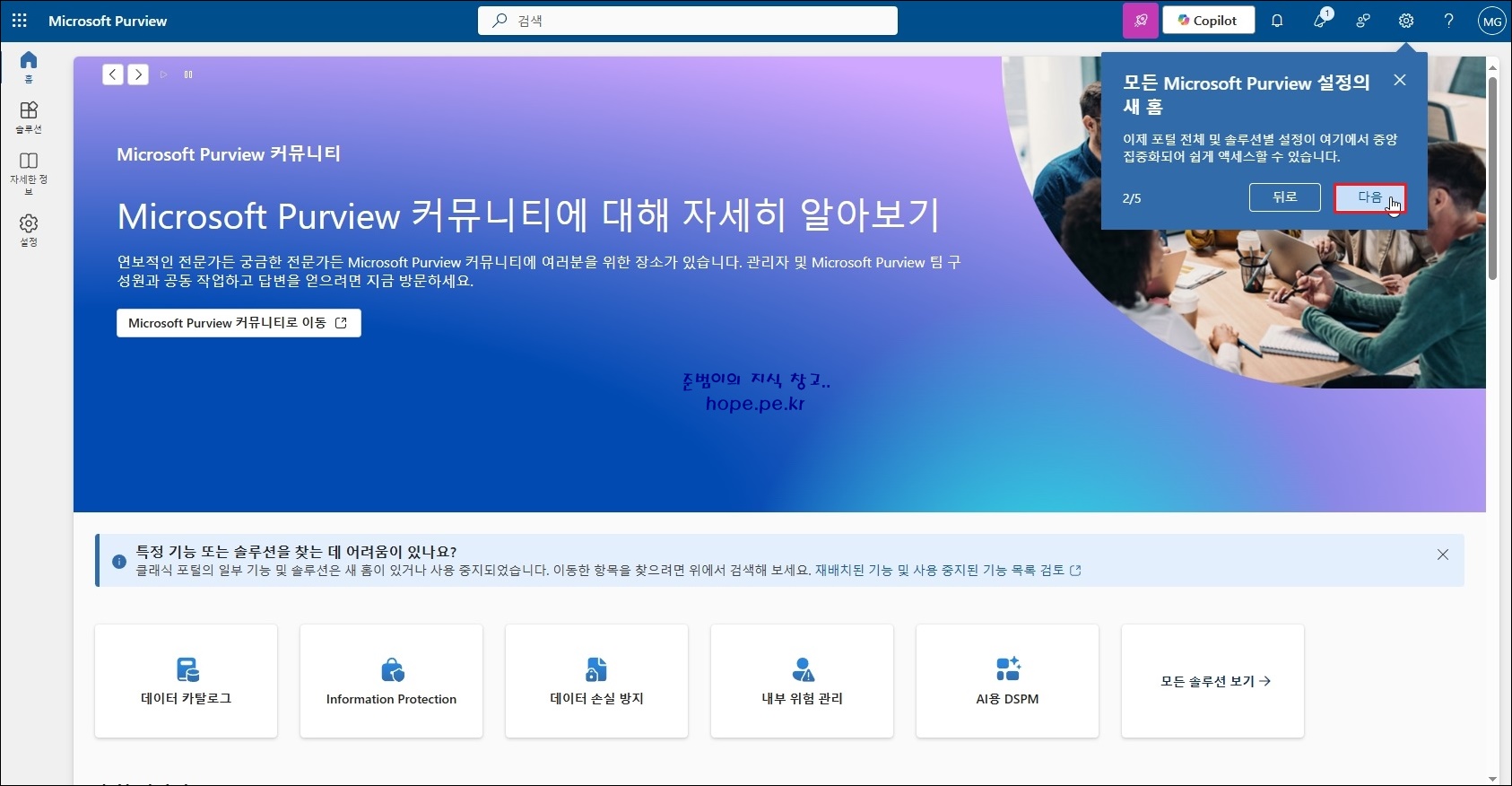Open the bell icon with badge 1

[x=1320, y=21]
